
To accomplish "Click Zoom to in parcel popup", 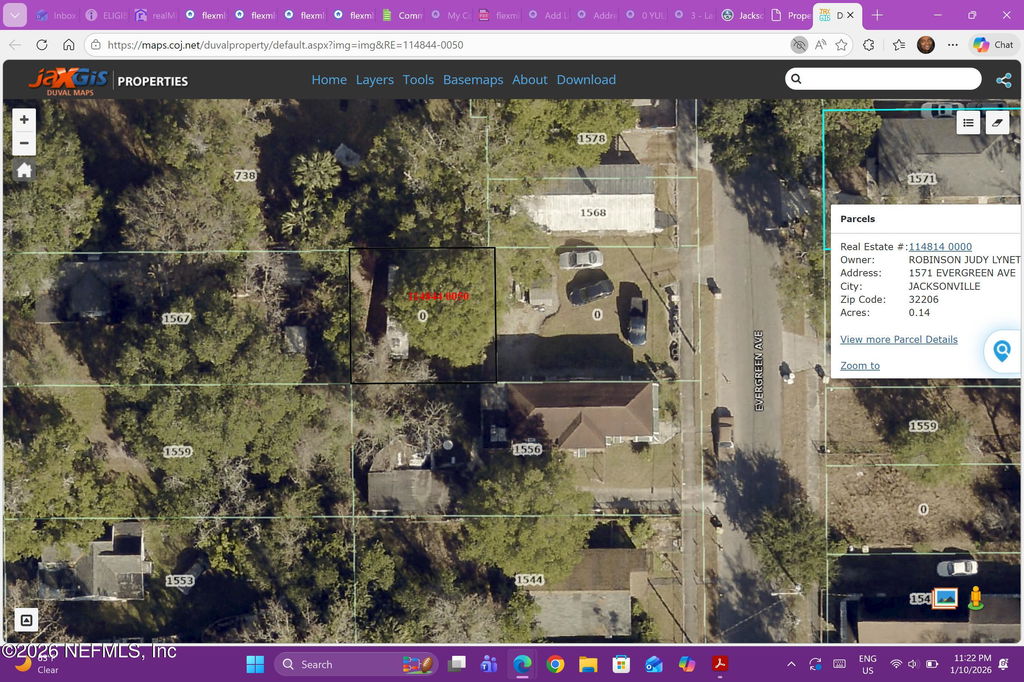I will 859,366.
